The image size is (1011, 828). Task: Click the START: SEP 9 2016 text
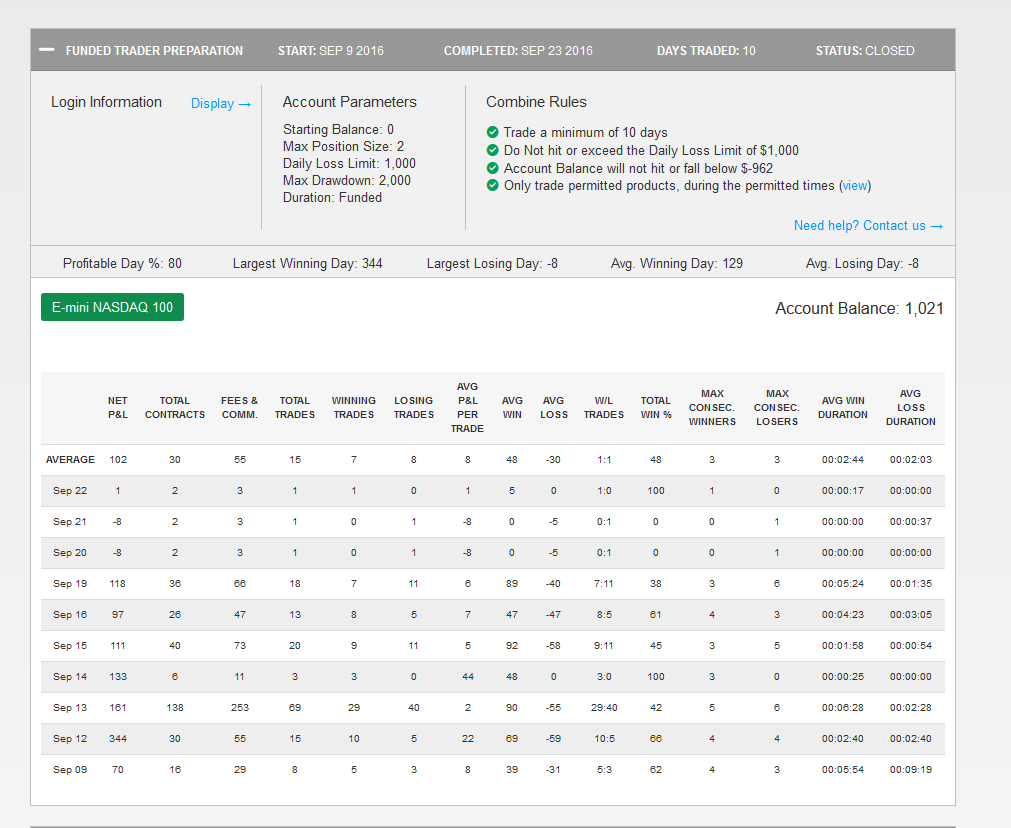pos(331,50)
